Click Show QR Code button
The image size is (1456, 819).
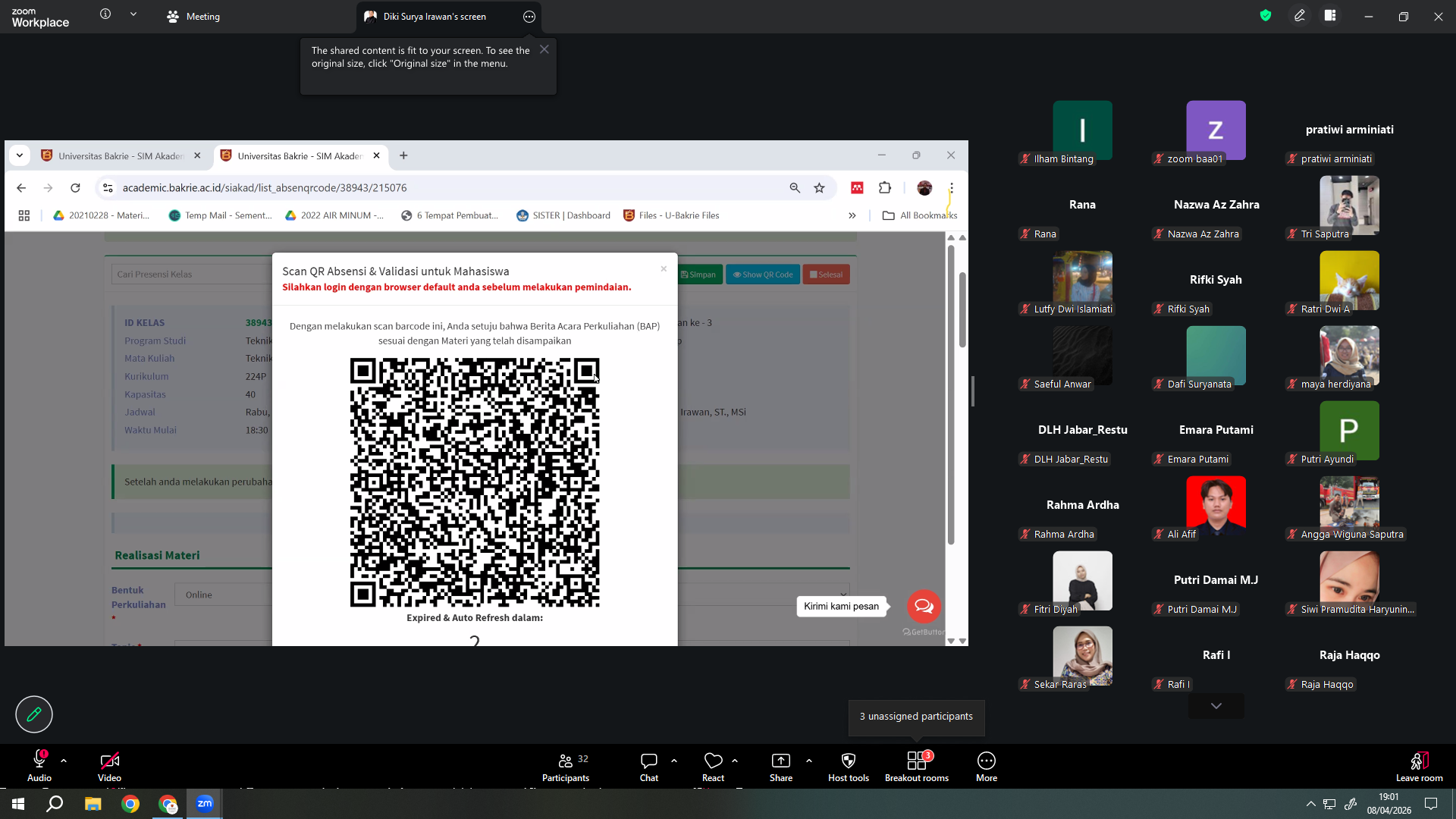763,275
